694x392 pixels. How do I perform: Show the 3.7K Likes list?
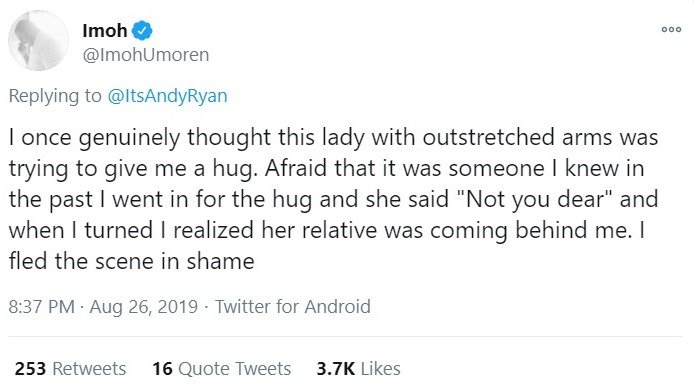pos(359,368)
